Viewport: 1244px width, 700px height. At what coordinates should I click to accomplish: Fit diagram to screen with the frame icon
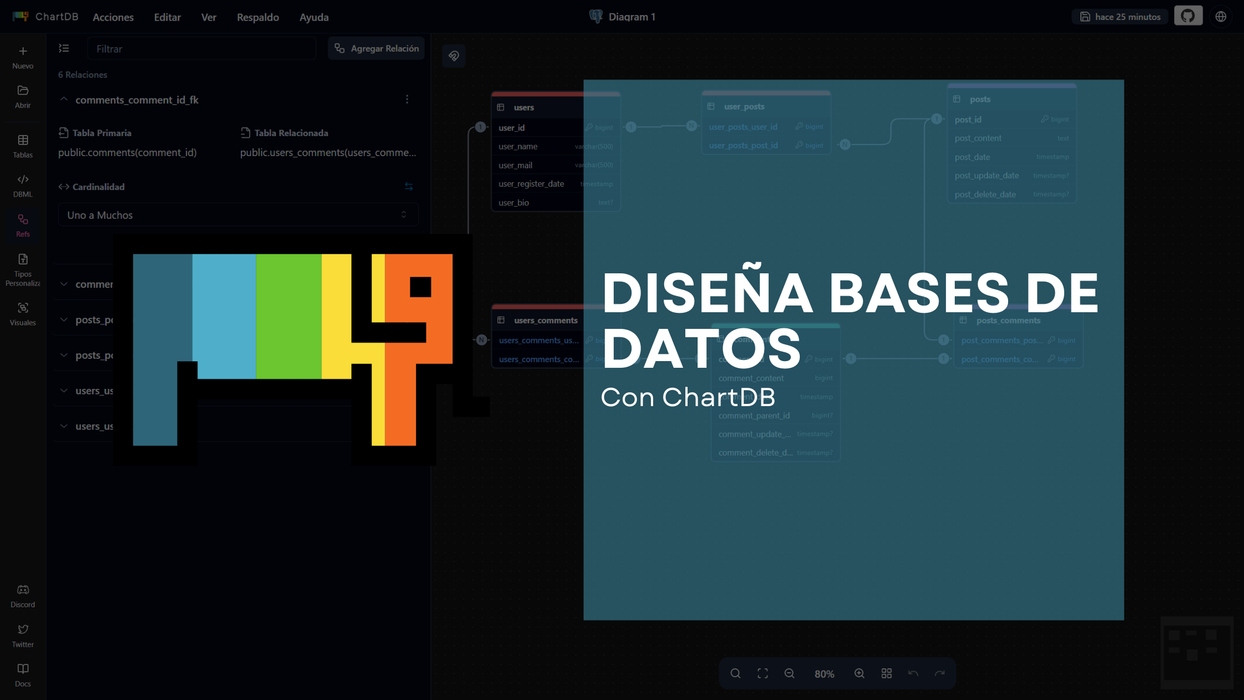coord(762,673)
